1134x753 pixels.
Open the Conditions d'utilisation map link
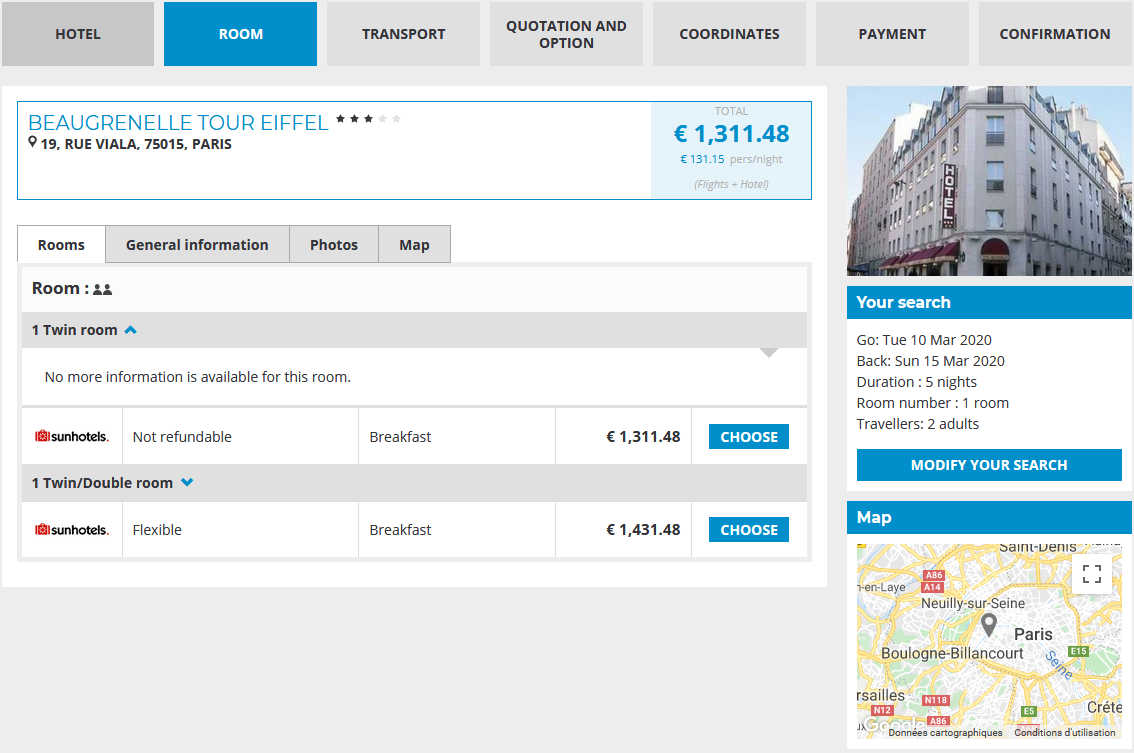(1064, 732)
